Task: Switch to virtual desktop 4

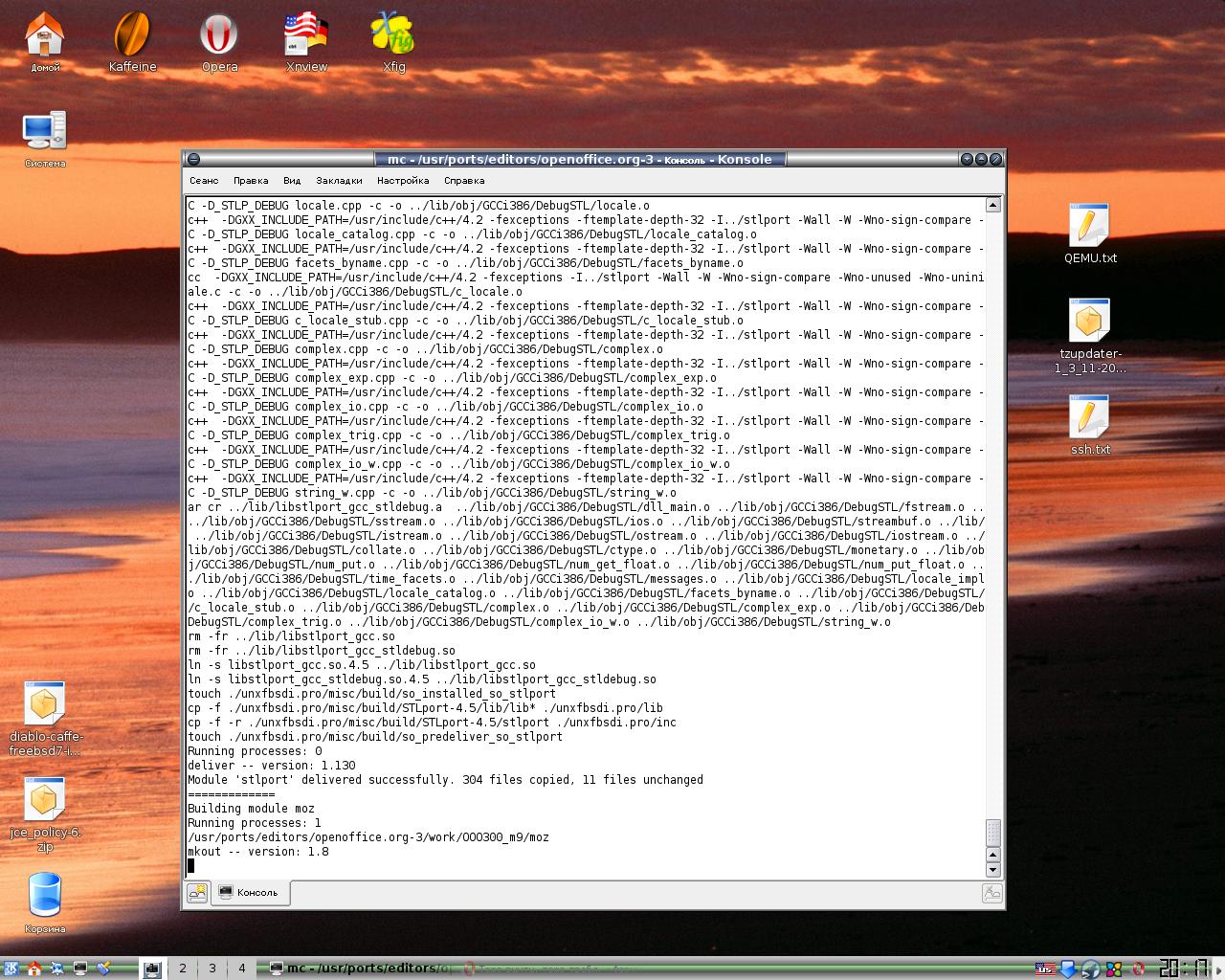Action: coord(242,969)
